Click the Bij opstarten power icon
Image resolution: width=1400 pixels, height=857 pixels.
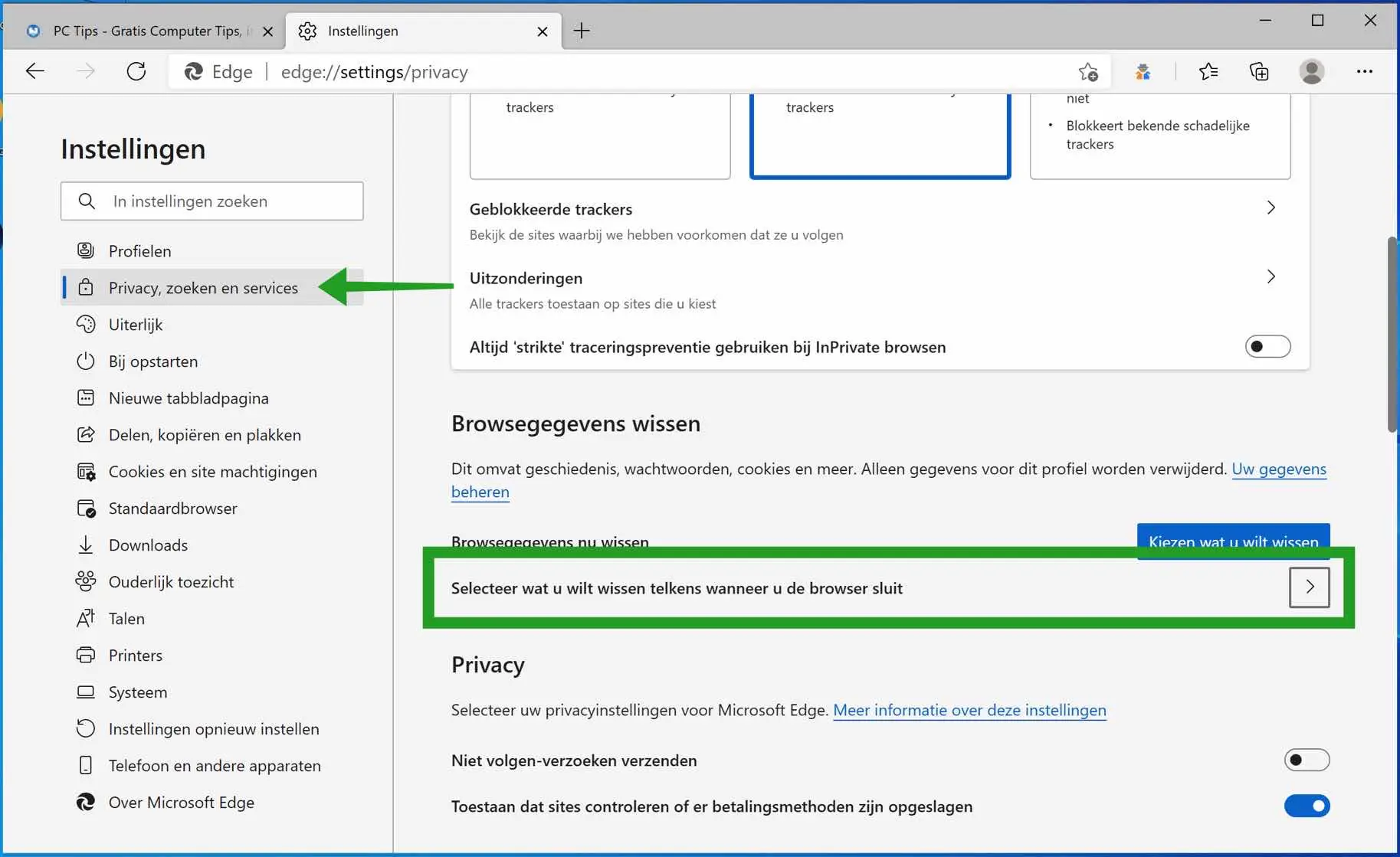86,361
